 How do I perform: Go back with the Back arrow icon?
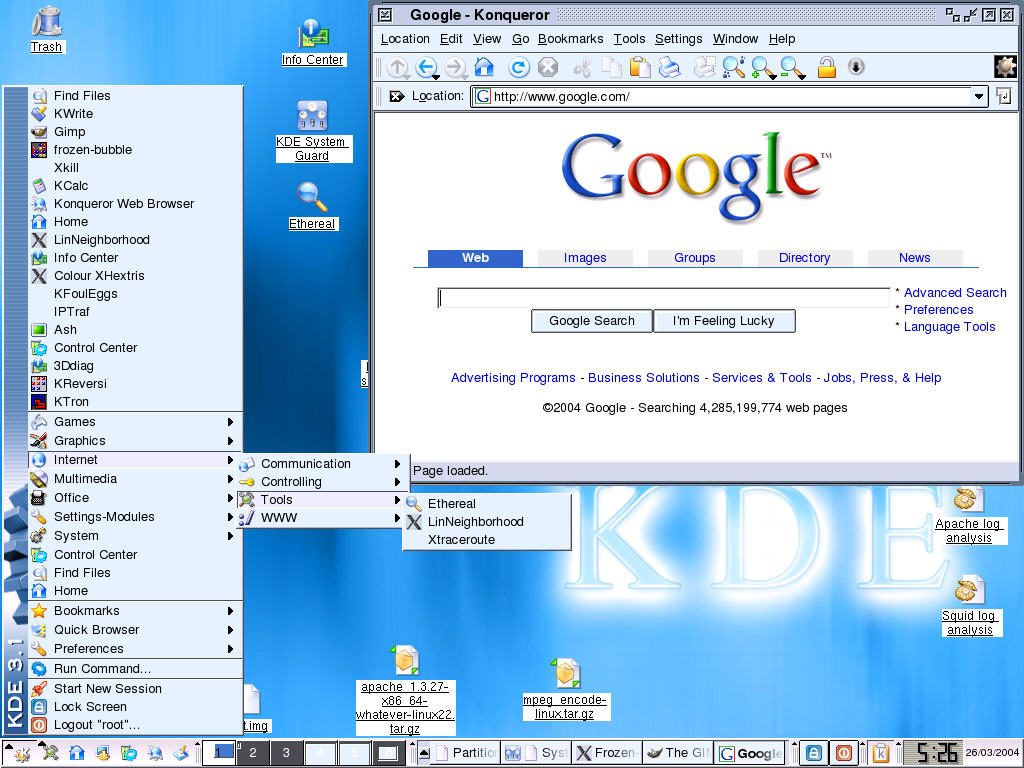tap(426, 67)
